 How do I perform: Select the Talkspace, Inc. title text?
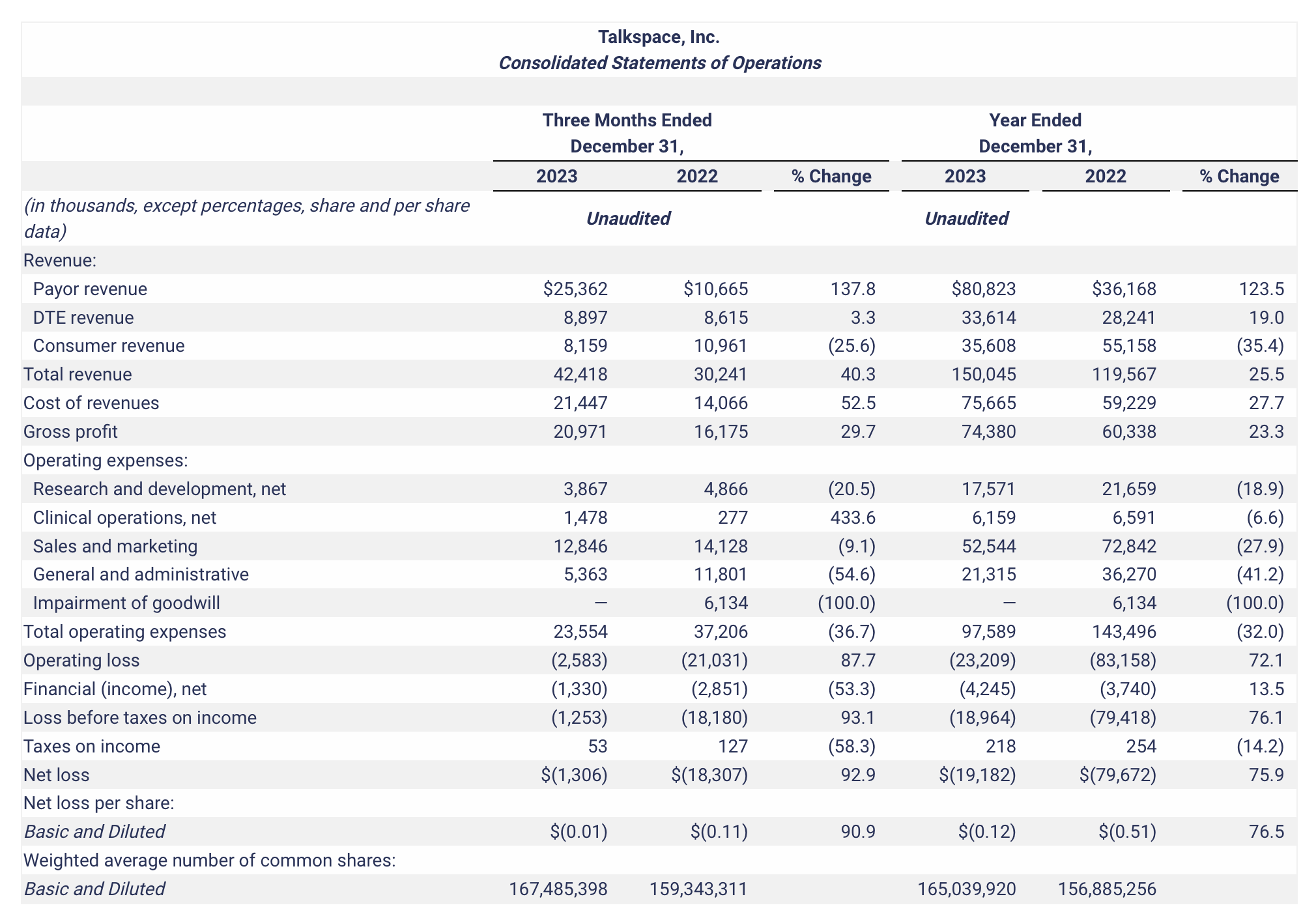point(659,37)
